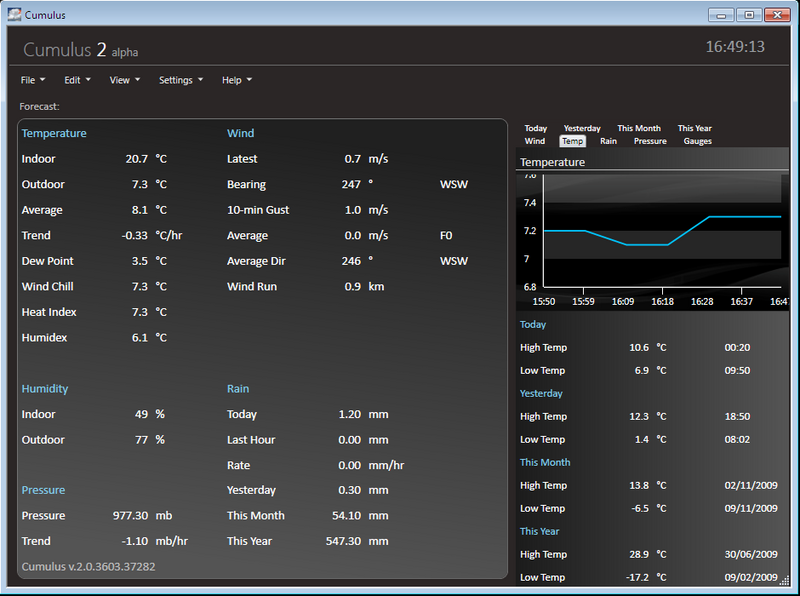
Task: Expand the View dropdown menu
Action: (x=124, y=80)
